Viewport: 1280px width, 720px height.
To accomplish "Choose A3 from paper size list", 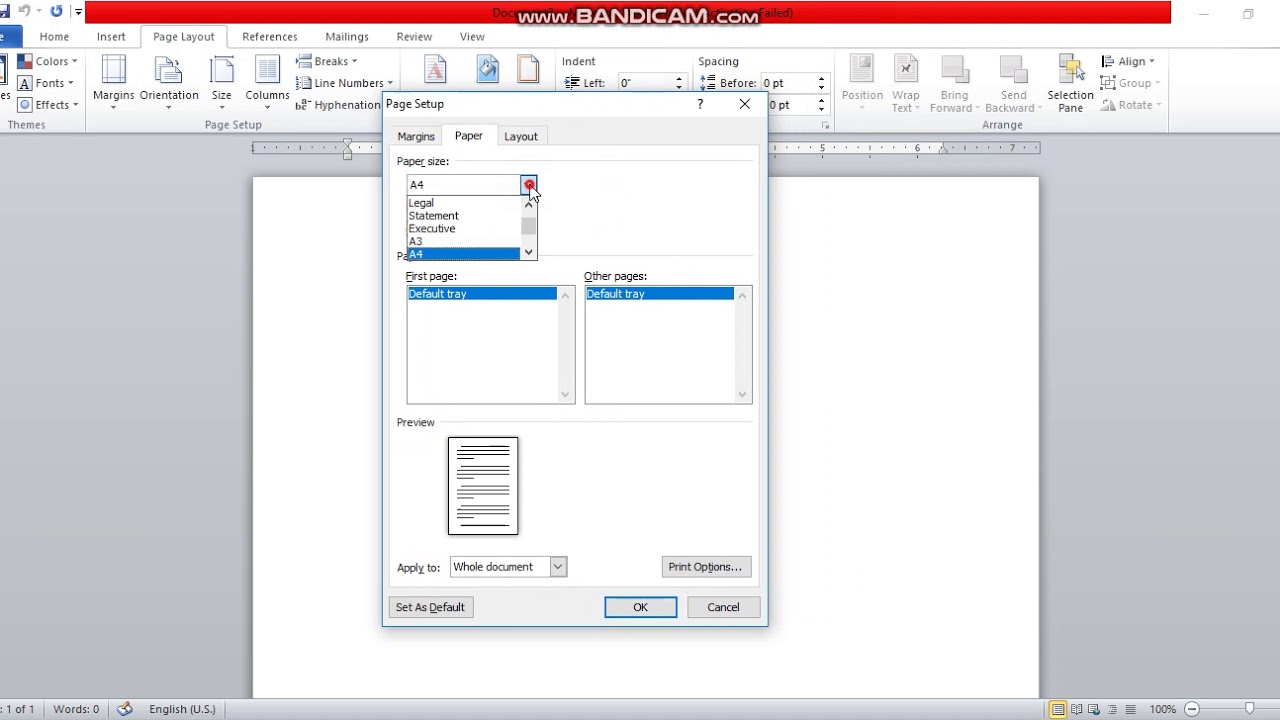I will (x=464, y=242).
